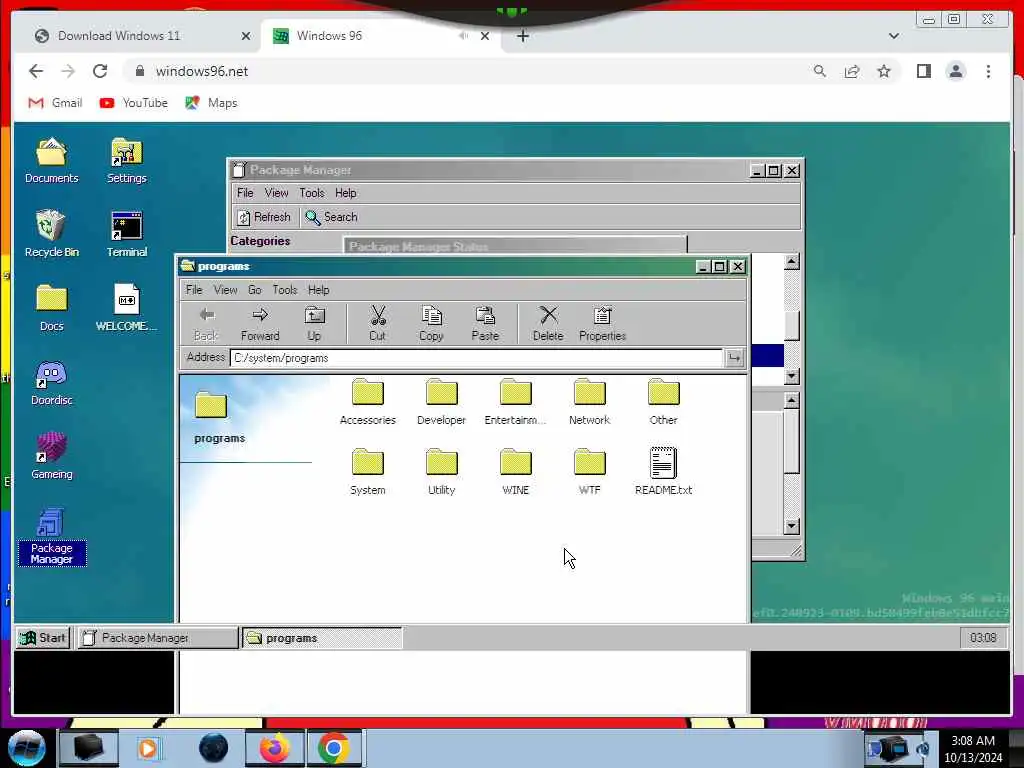
Task: Select the System folder
Action: (368, 472)
